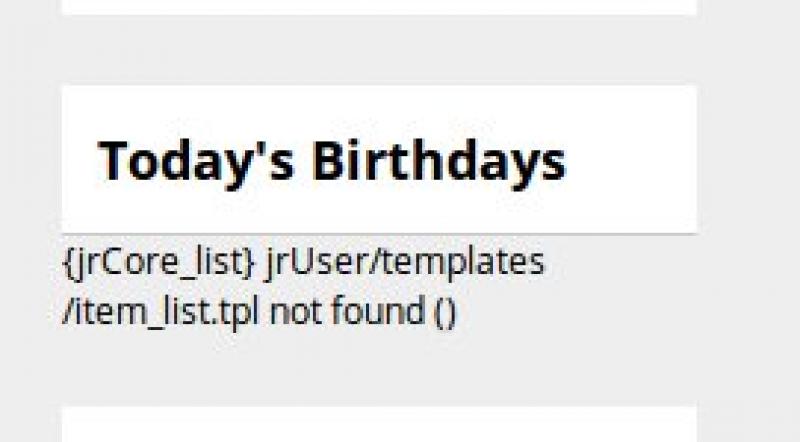Click the /item_list.tpl filename text
800x442 pixels.
pos(161,311)
